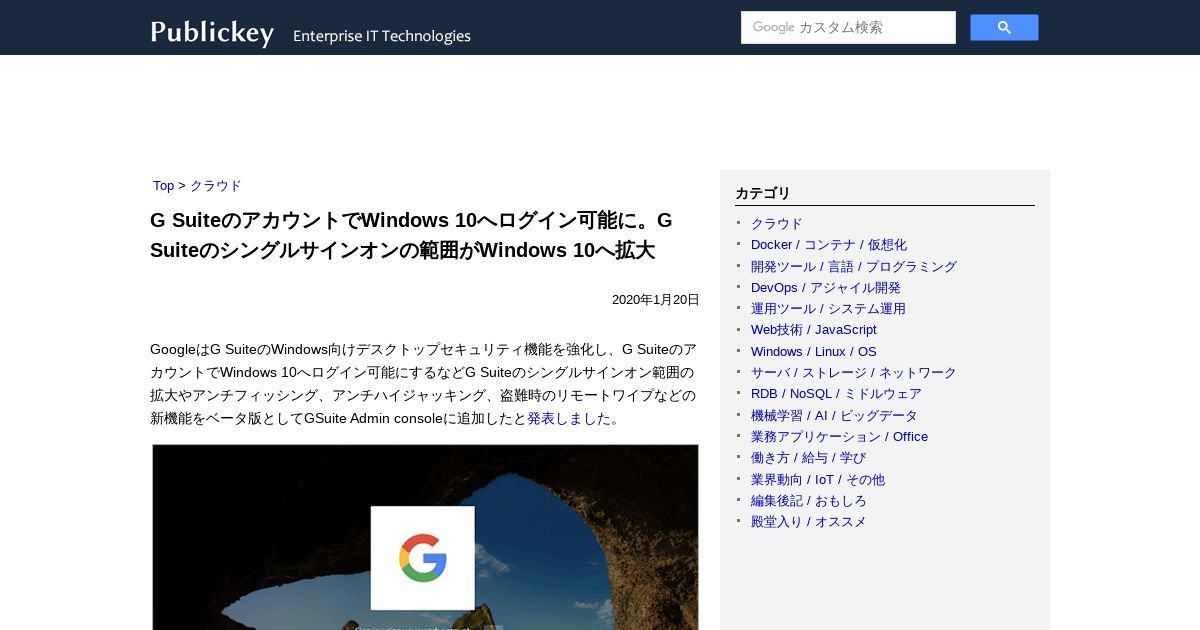Go to 業界動向 / IoT / その他 category
Image resolution: width=1200 pixels, height=630 pixels.
pyautogui.click(x=818, y=480)
